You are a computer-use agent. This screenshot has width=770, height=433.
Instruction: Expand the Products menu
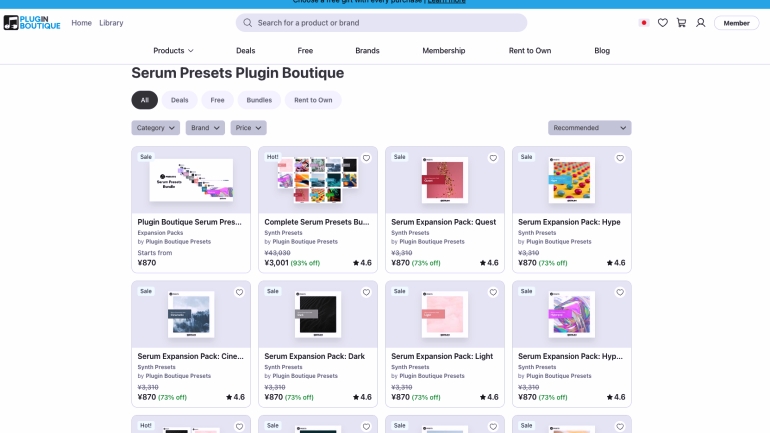173,51
